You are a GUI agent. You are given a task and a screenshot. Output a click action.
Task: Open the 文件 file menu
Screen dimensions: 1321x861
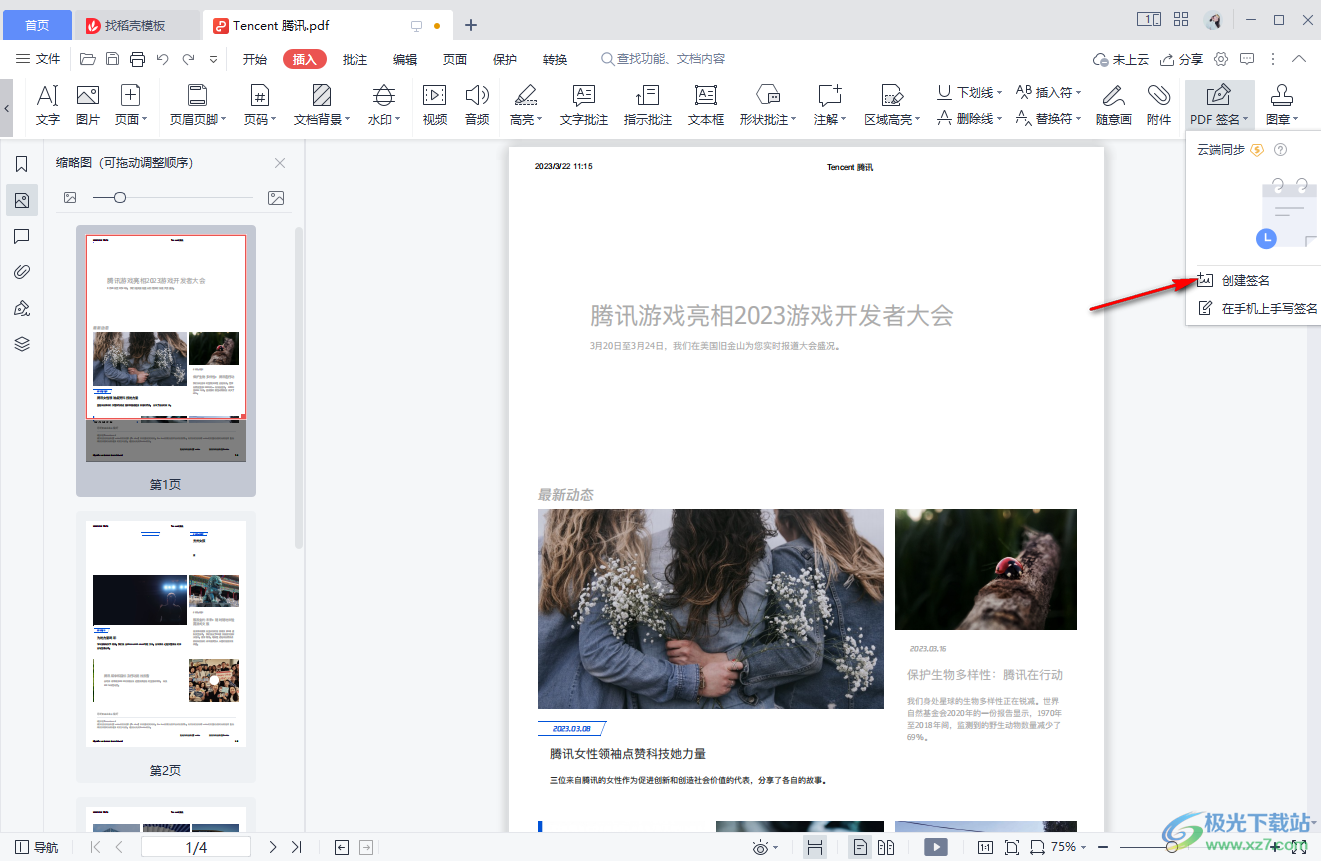38,59
